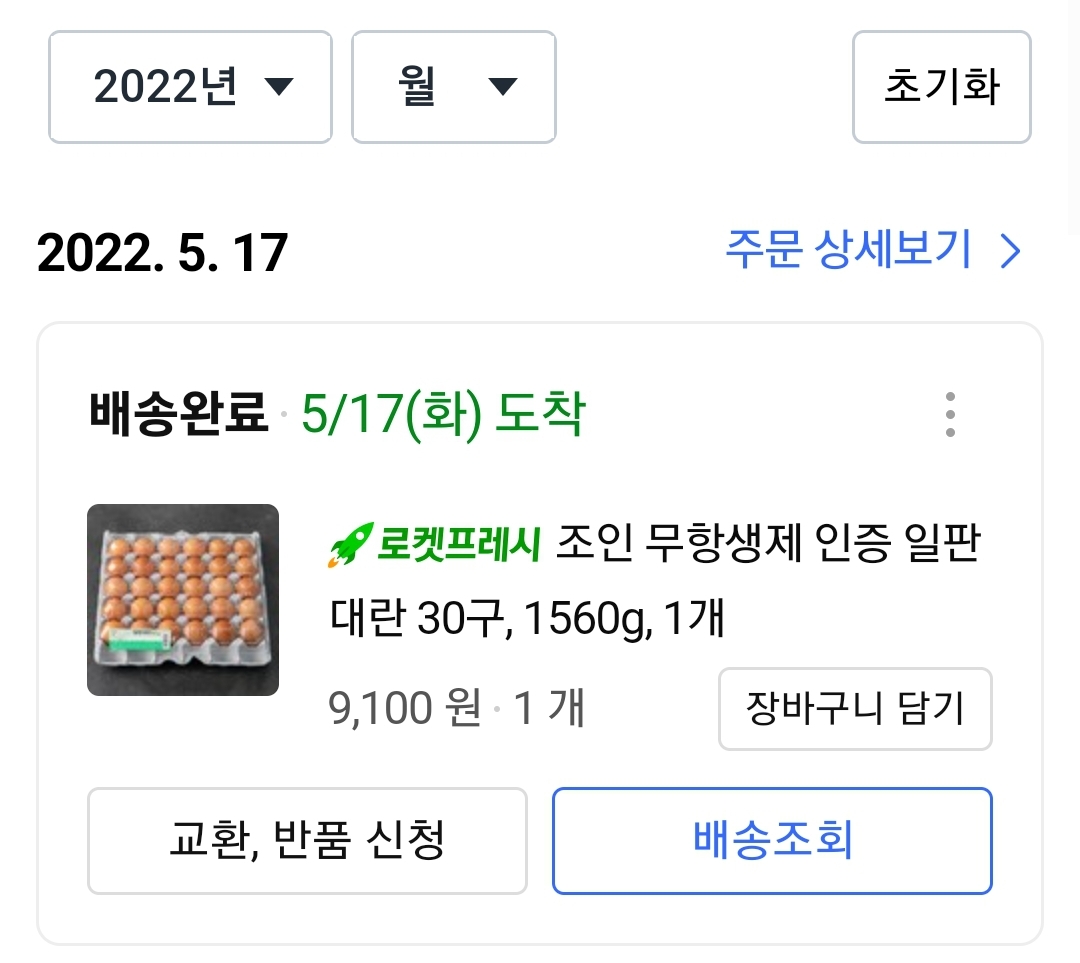Screen dimensions: 1080x963
Task: Click the arrow beside 2022년
Action: click(279, 88)
